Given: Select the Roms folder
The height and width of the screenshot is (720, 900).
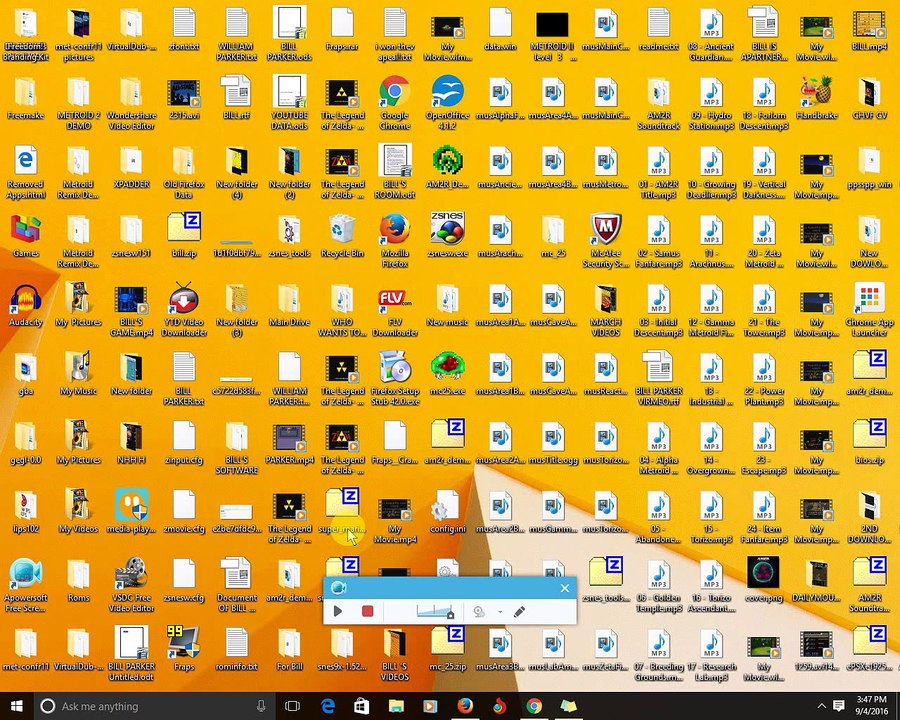Looking at the screenshot, I should click(79, 581).
